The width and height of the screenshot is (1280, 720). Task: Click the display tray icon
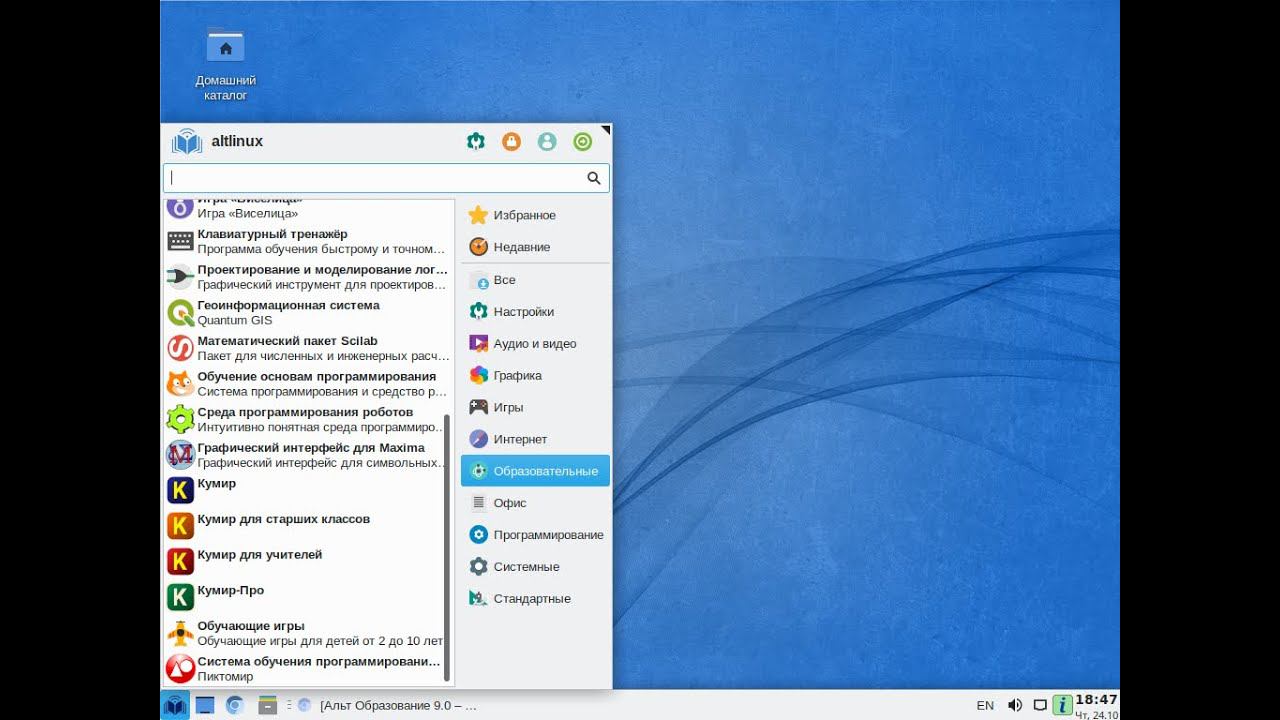coord(1040,705)
